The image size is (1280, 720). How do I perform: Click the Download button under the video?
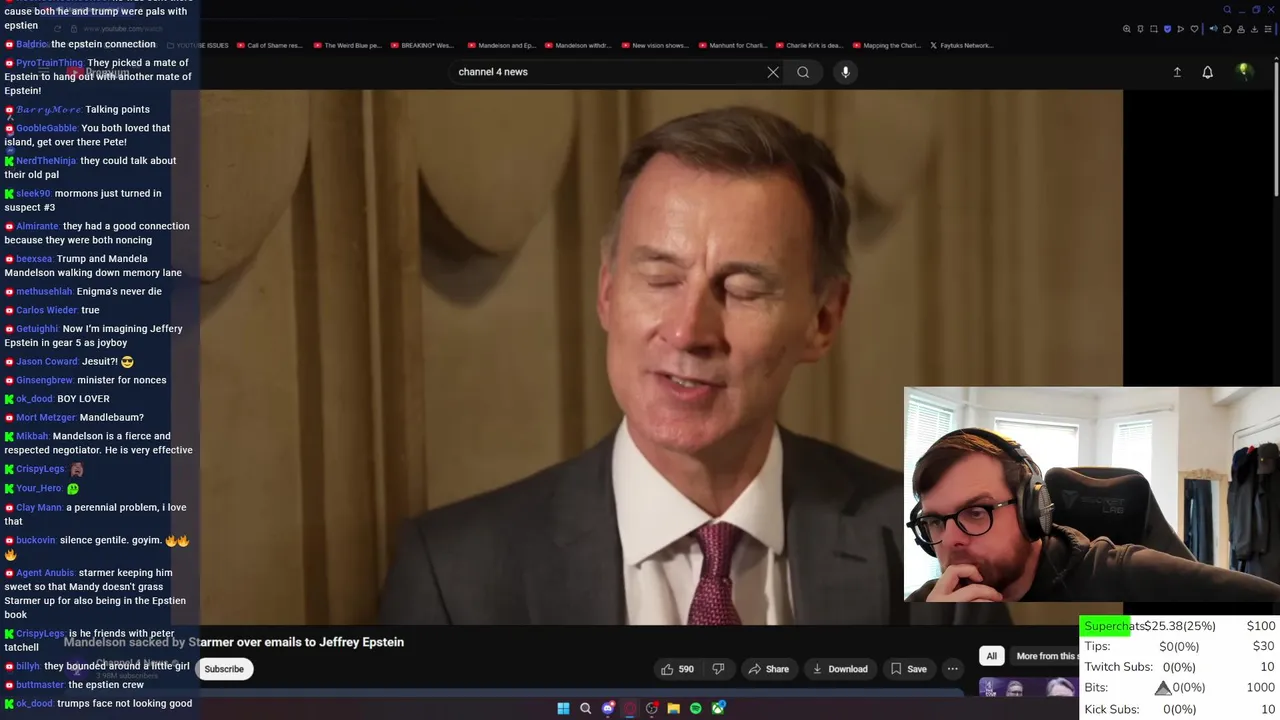pyautogui.click(x=840, y=669)
